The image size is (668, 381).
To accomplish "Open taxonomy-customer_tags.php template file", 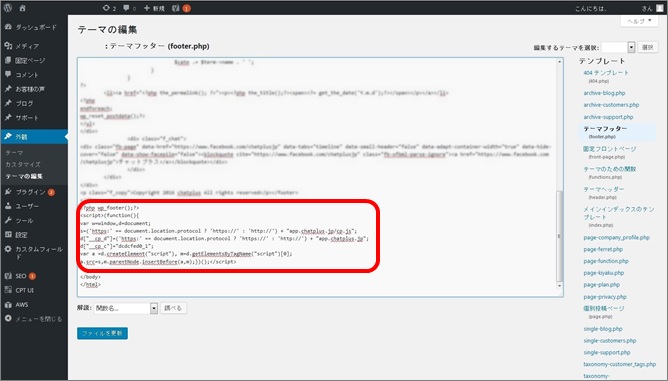I will pyautogui.click(x=619, y=364).
